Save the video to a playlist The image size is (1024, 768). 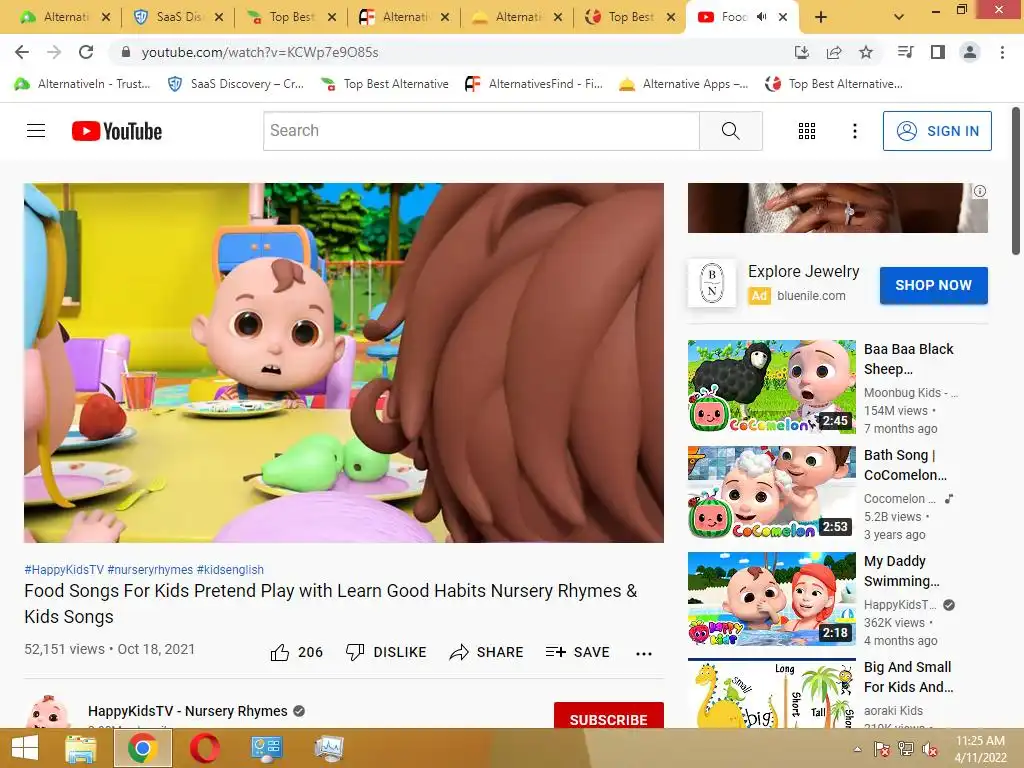tap(577, 652)
